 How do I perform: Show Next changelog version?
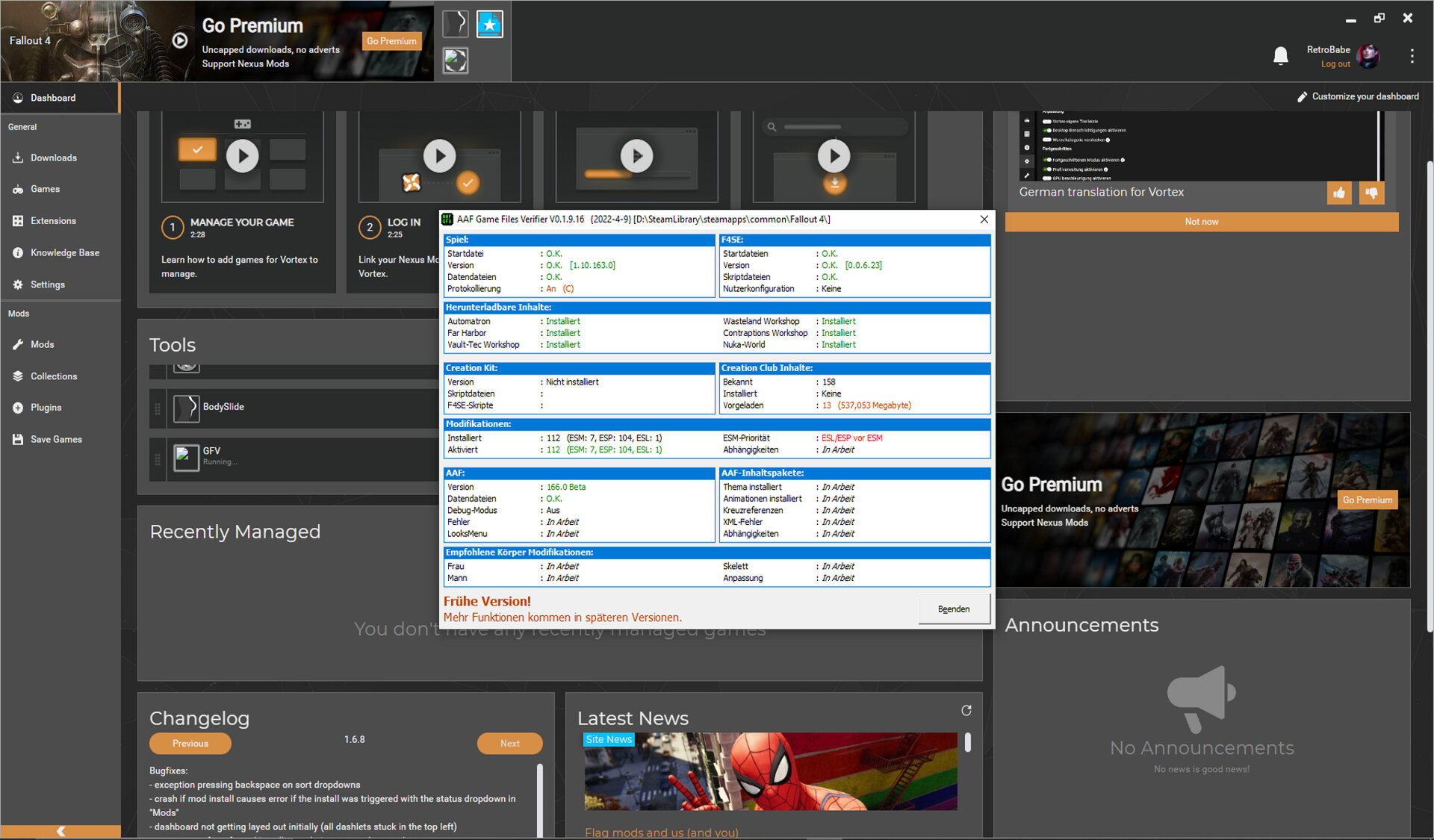pos(510,743)
